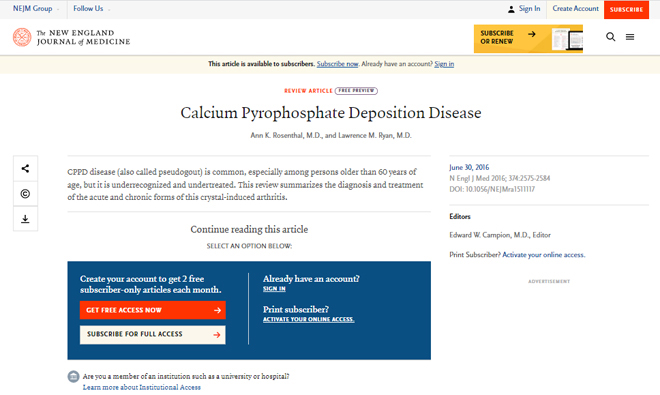The width and height of the screenshot is (660, 395).
Task: Click the share icon in sidebar
Action: (25, 168)
